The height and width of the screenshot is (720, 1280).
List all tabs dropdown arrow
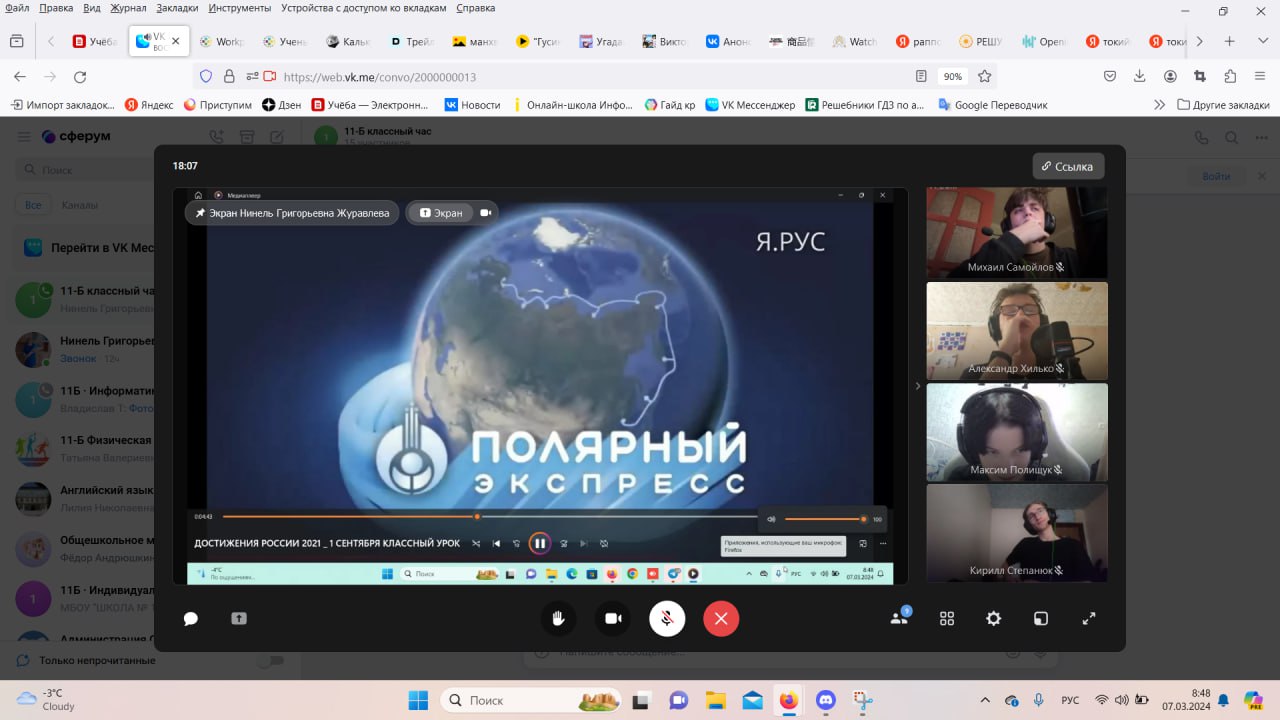coord(1261,41)
